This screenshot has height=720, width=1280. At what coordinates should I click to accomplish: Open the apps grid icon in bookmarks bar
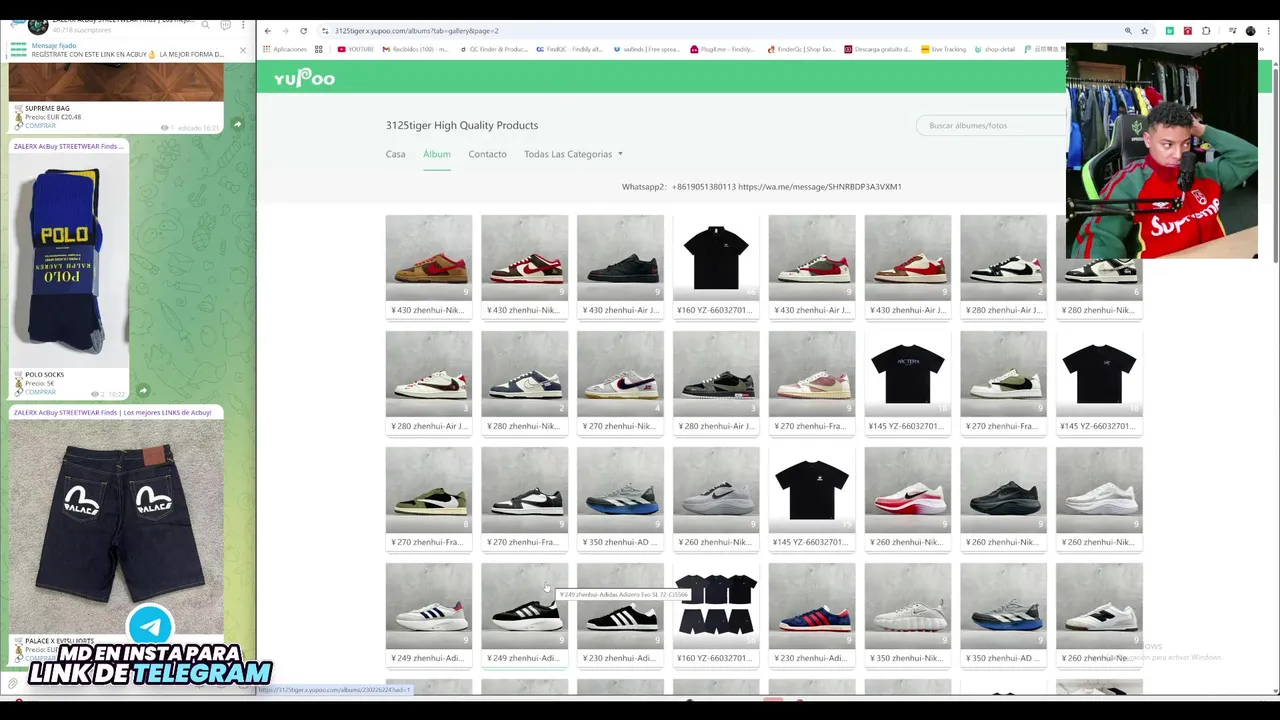[319, 49]
